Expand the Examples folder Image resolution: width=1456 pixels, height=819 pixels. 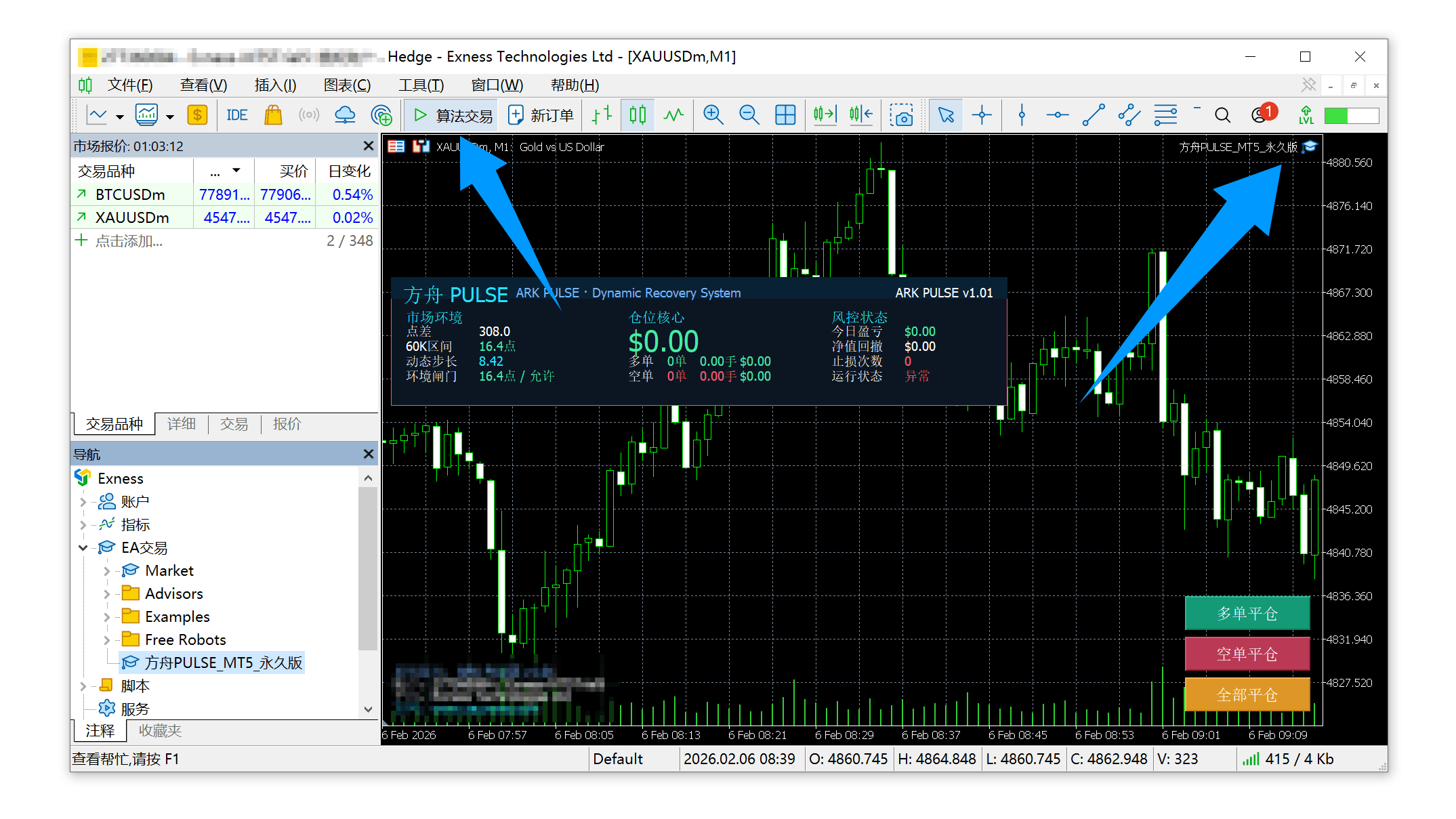pos(106,617)
